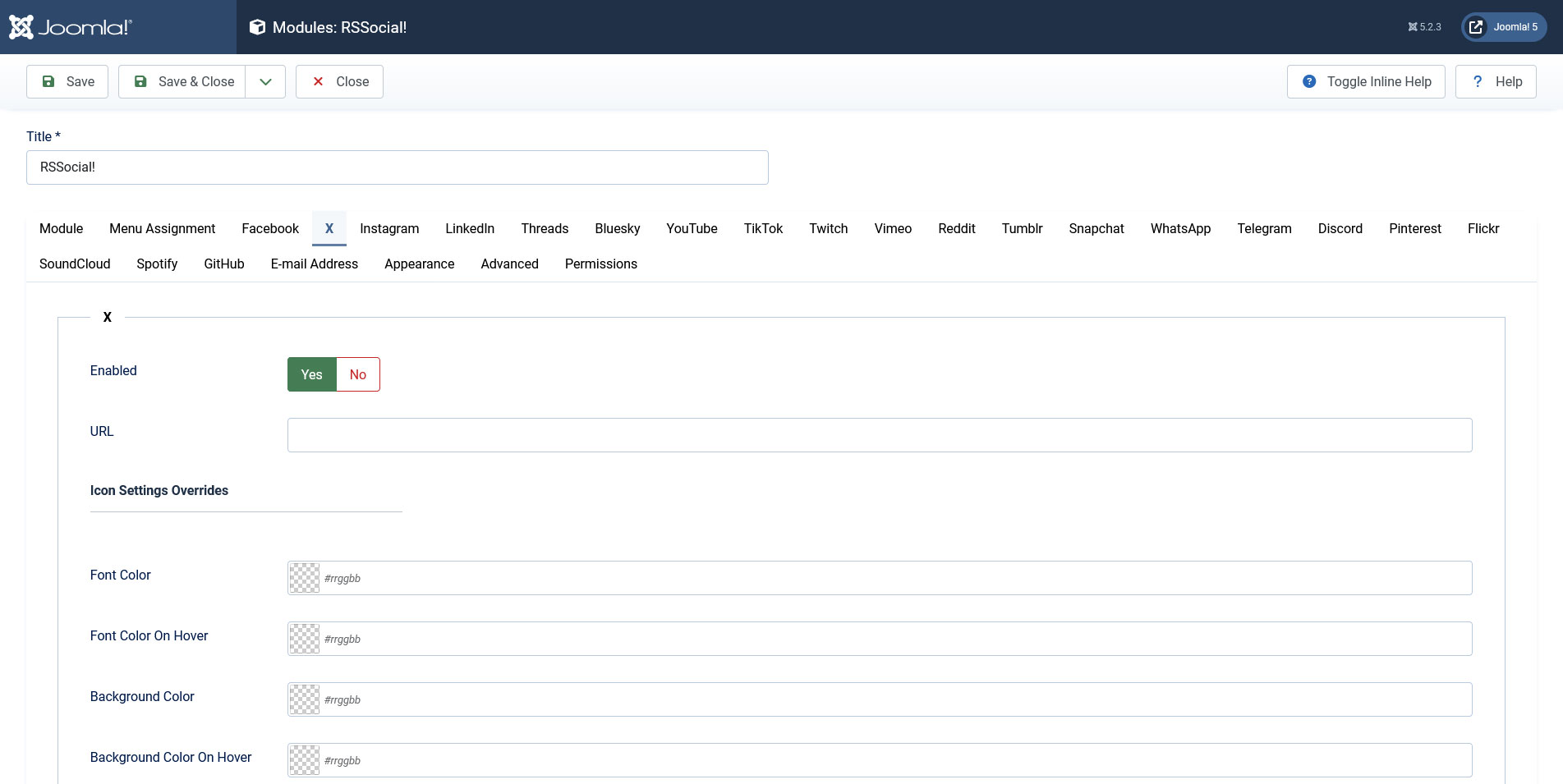Open the WhatsApp tab
Screen dimensions: 1563x784
(1181, 228)
